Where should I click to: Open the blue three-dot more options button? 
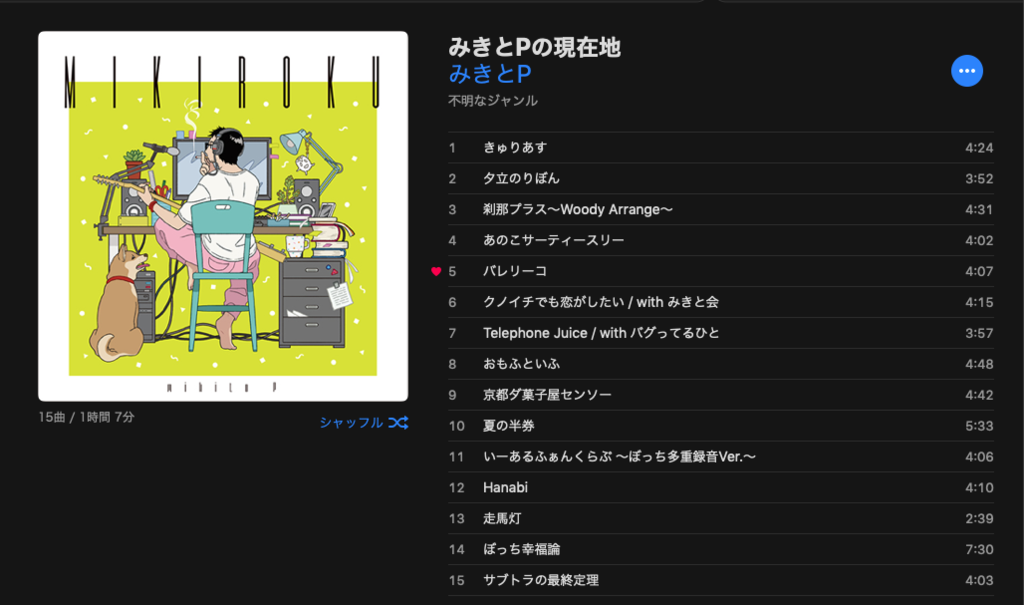click(967, 71)
